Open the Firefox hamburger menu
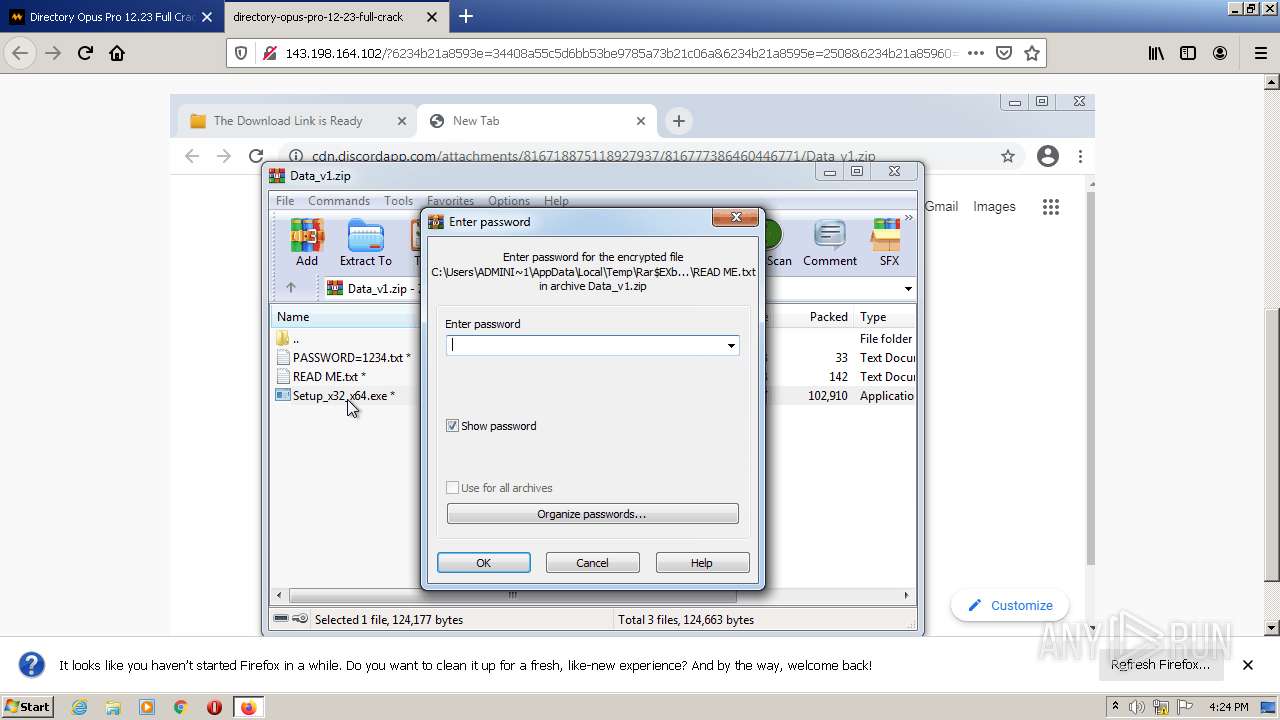This screenshot has width=1280, height=720. click(x=1260, y=53)
